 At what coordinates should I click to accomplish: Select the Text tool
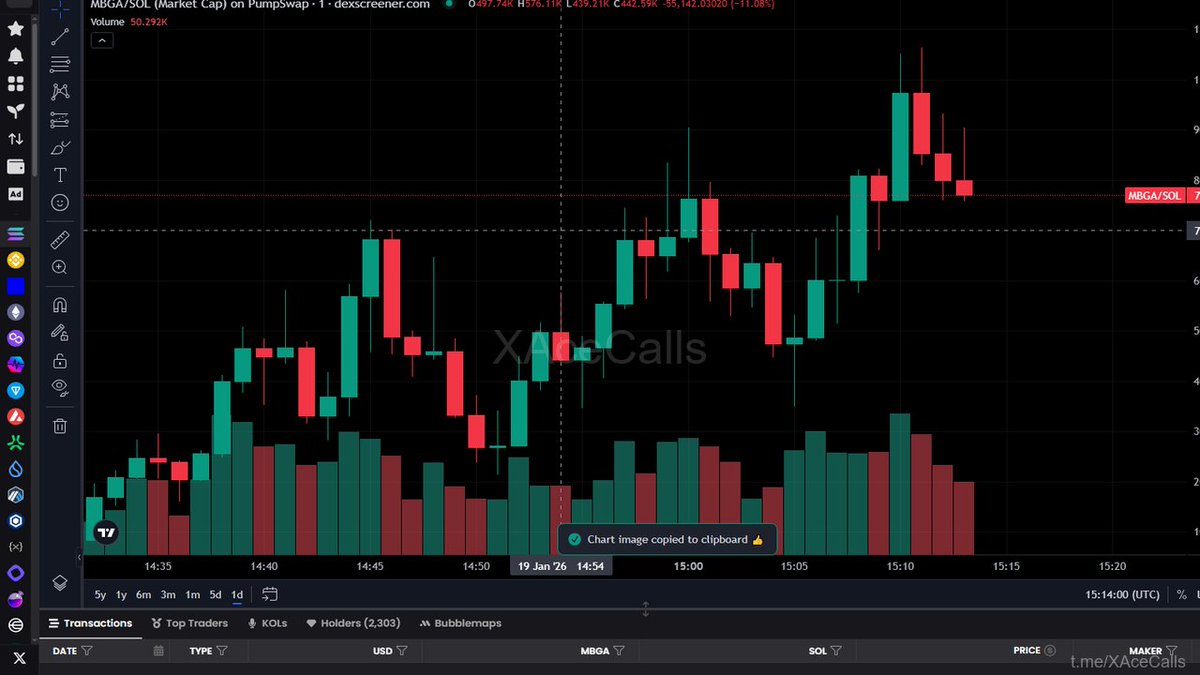pos(60,175)
